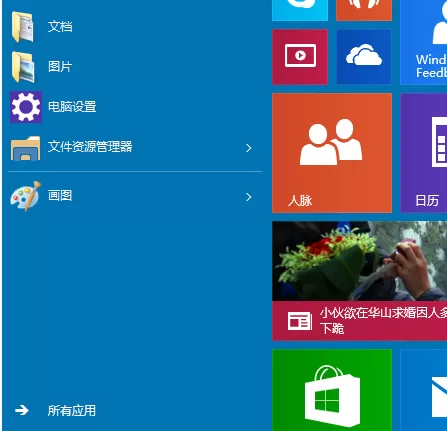Open the Video play tile
Screen dimensions: 447x431
[300, 57]
